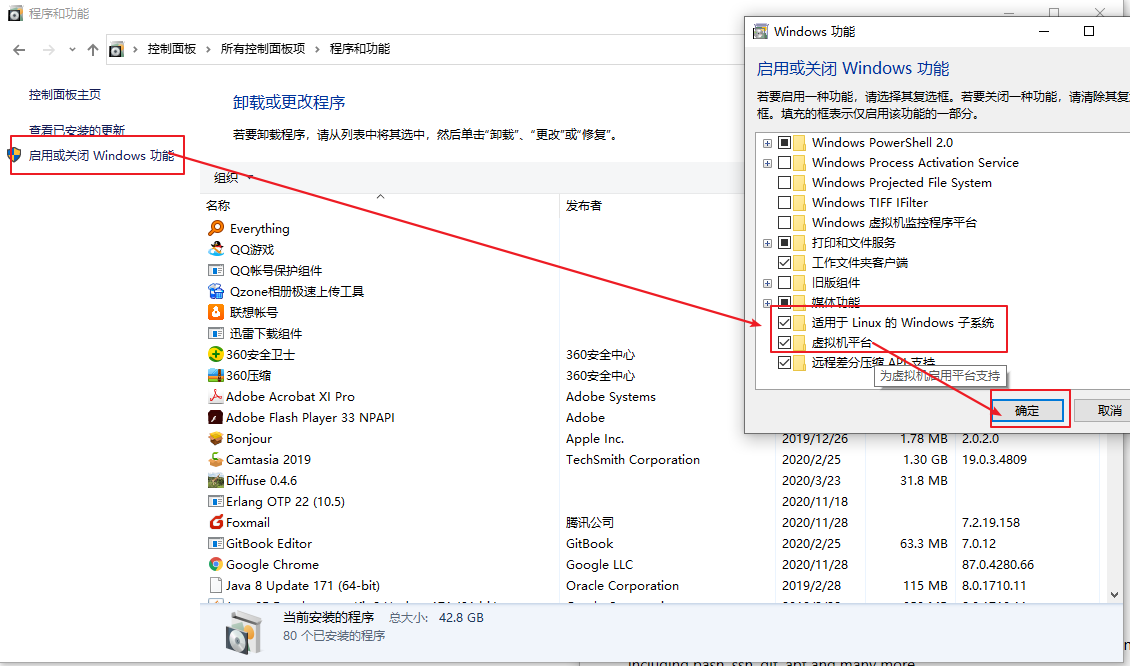Toggle 适用于 Linux 的 Windows 子系统 checkbox

(784, 323)
